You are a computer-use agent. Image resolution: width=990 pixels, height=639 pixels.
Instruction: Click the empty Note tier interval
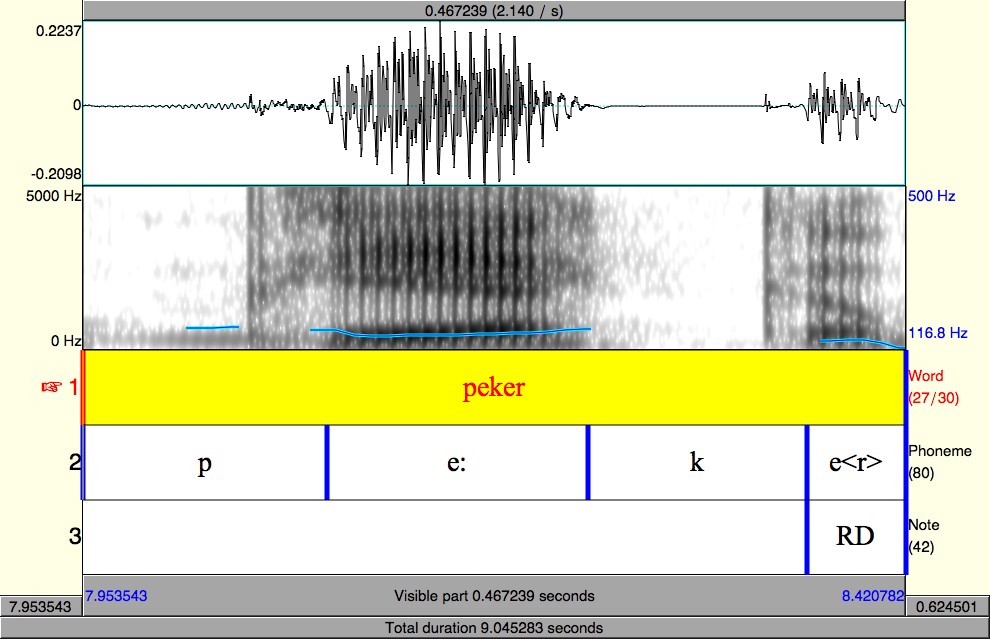pyautogui.click(x=444, y=537)
